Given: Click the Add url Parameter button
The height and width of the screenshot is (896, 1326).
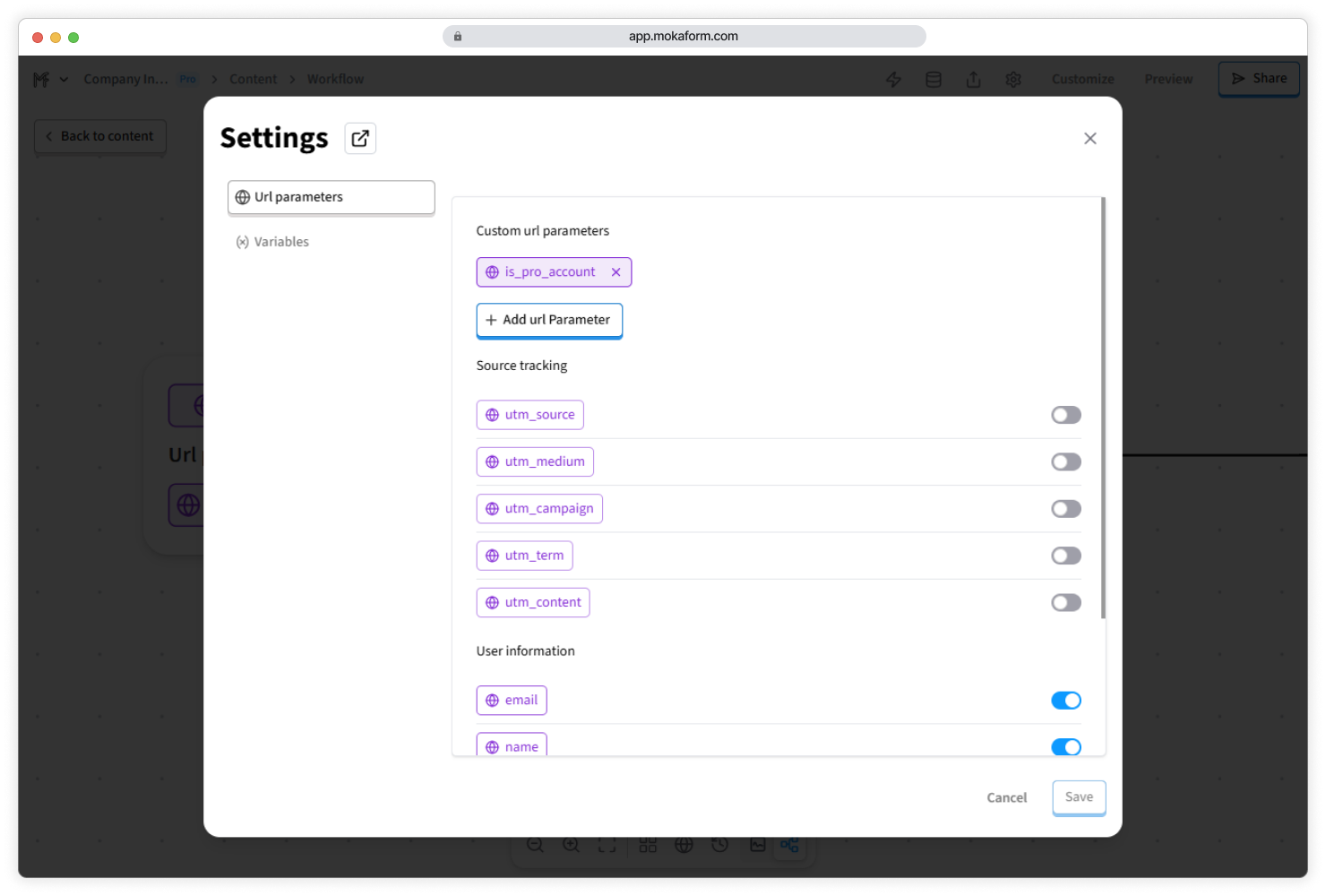Looking at the screenshot, I should click(x=549, y=320).
